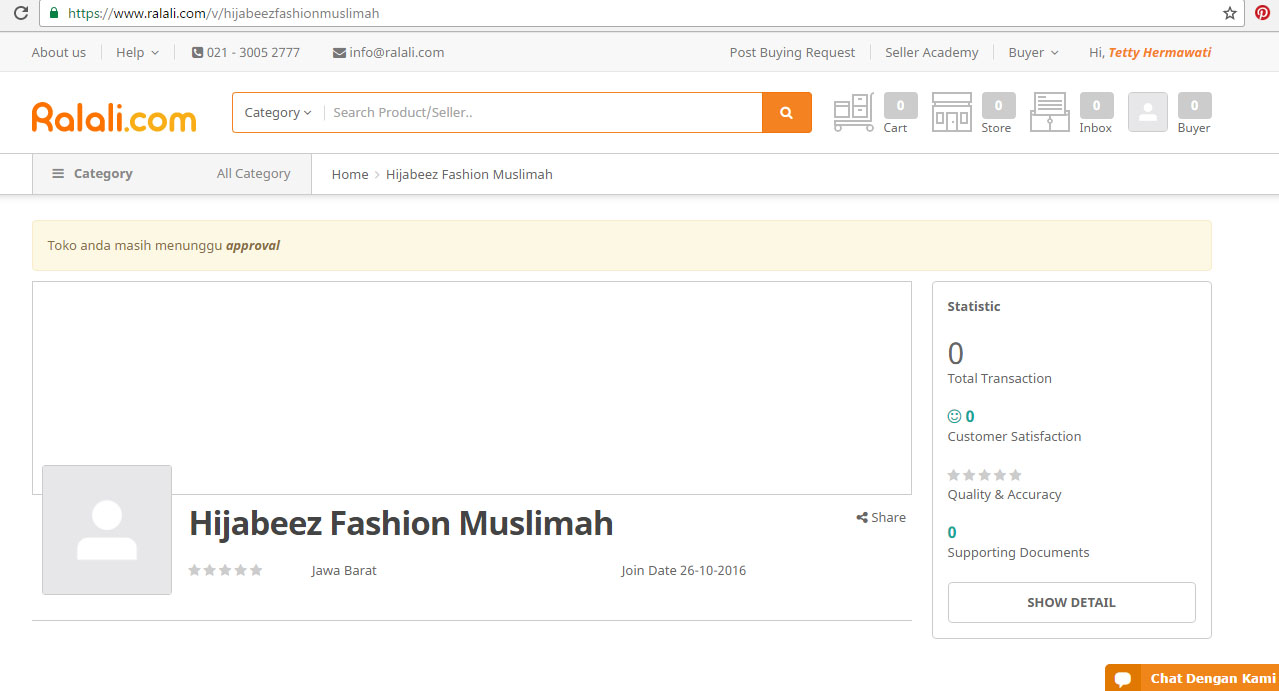Screen dimensions: 1279x691
Task: Click the Pinterest extension icon
Action: coord(1262,13)
